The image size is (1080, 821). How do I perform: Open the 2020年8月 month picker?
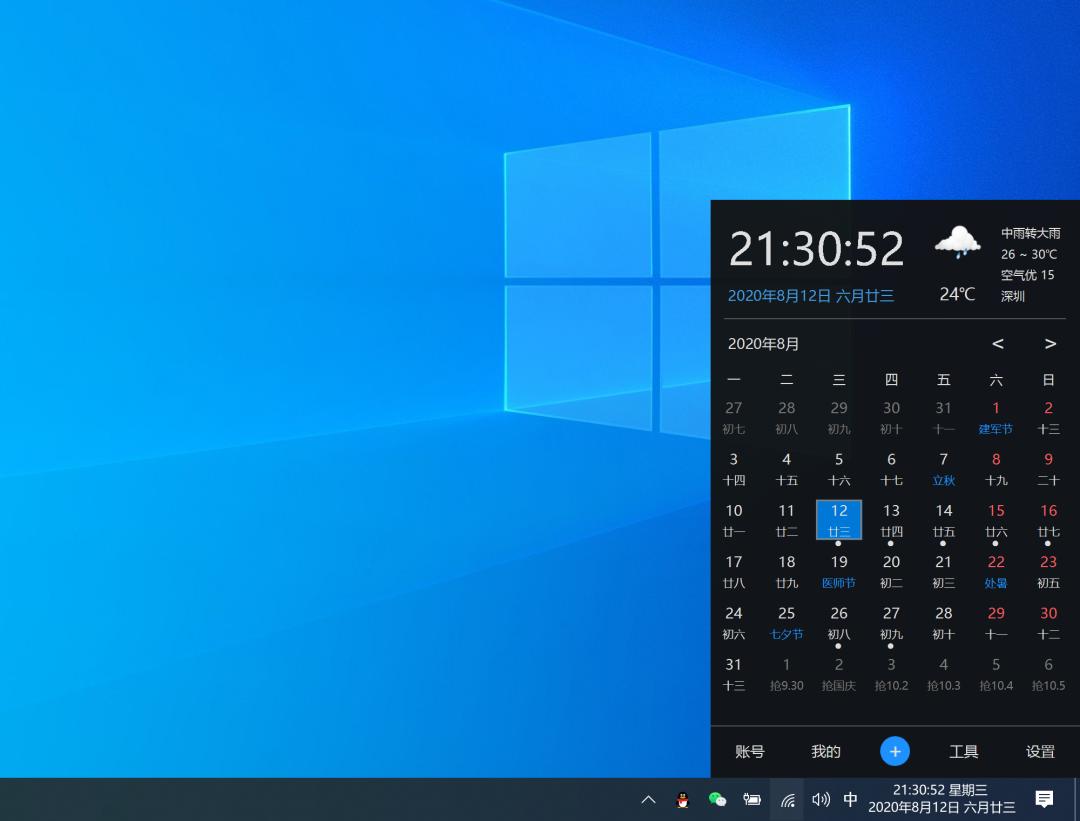[763, 343]
